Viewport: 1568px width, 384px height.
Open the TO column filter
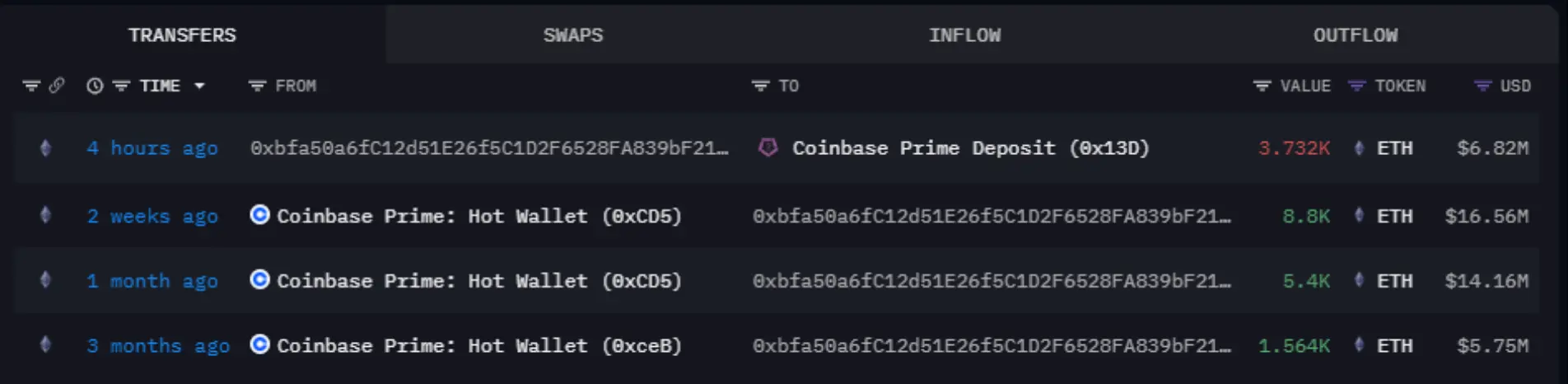760,86
